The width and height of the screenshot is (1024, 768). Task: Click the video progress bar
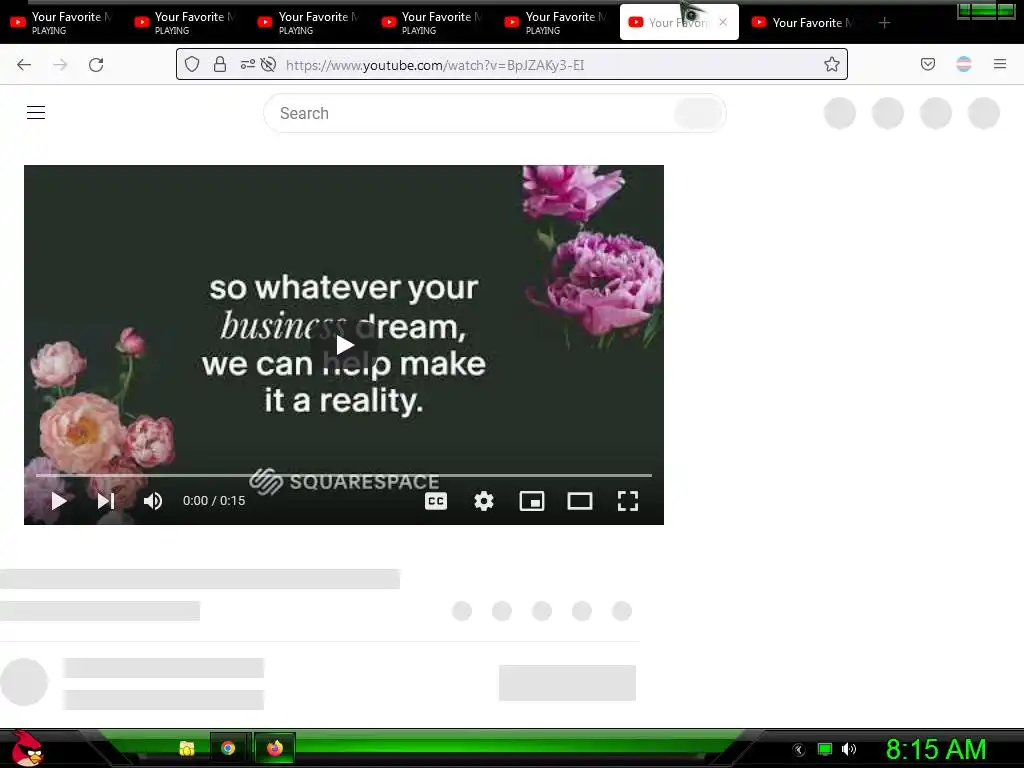[x=344, y=475]
